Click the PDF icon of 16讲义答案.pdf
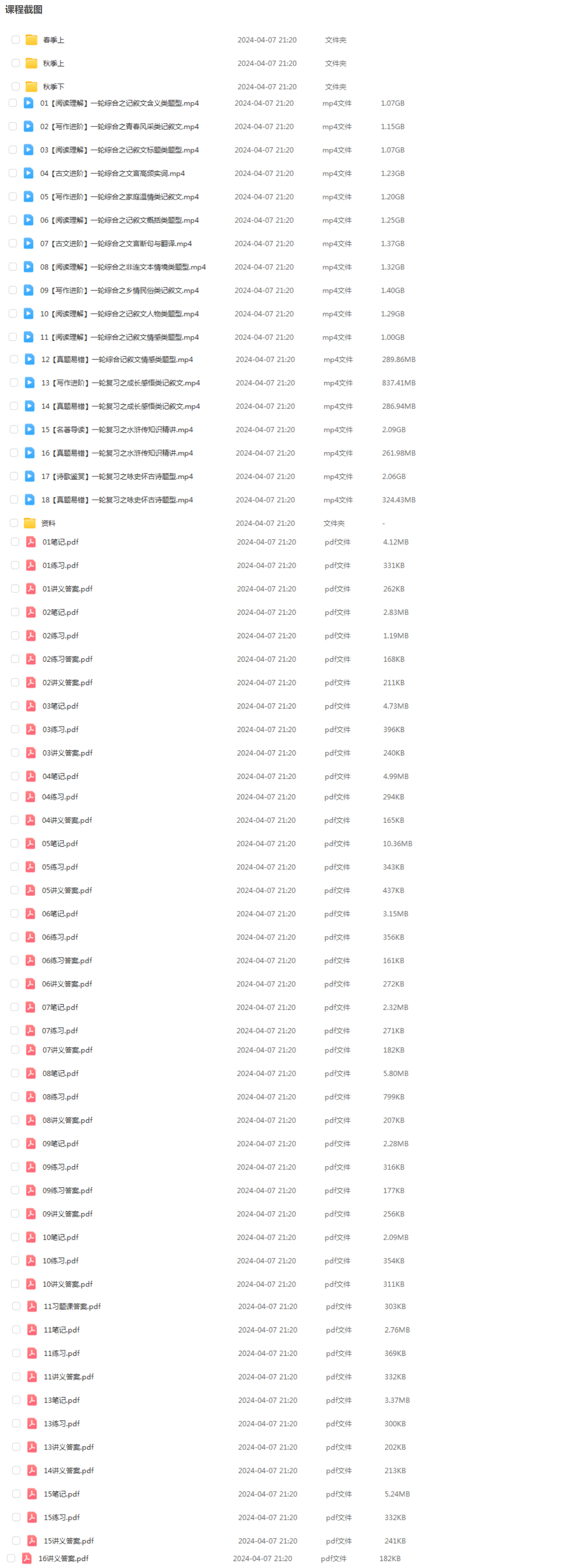The height and width of the screenshot is (1568, 585). point(27,1558)
